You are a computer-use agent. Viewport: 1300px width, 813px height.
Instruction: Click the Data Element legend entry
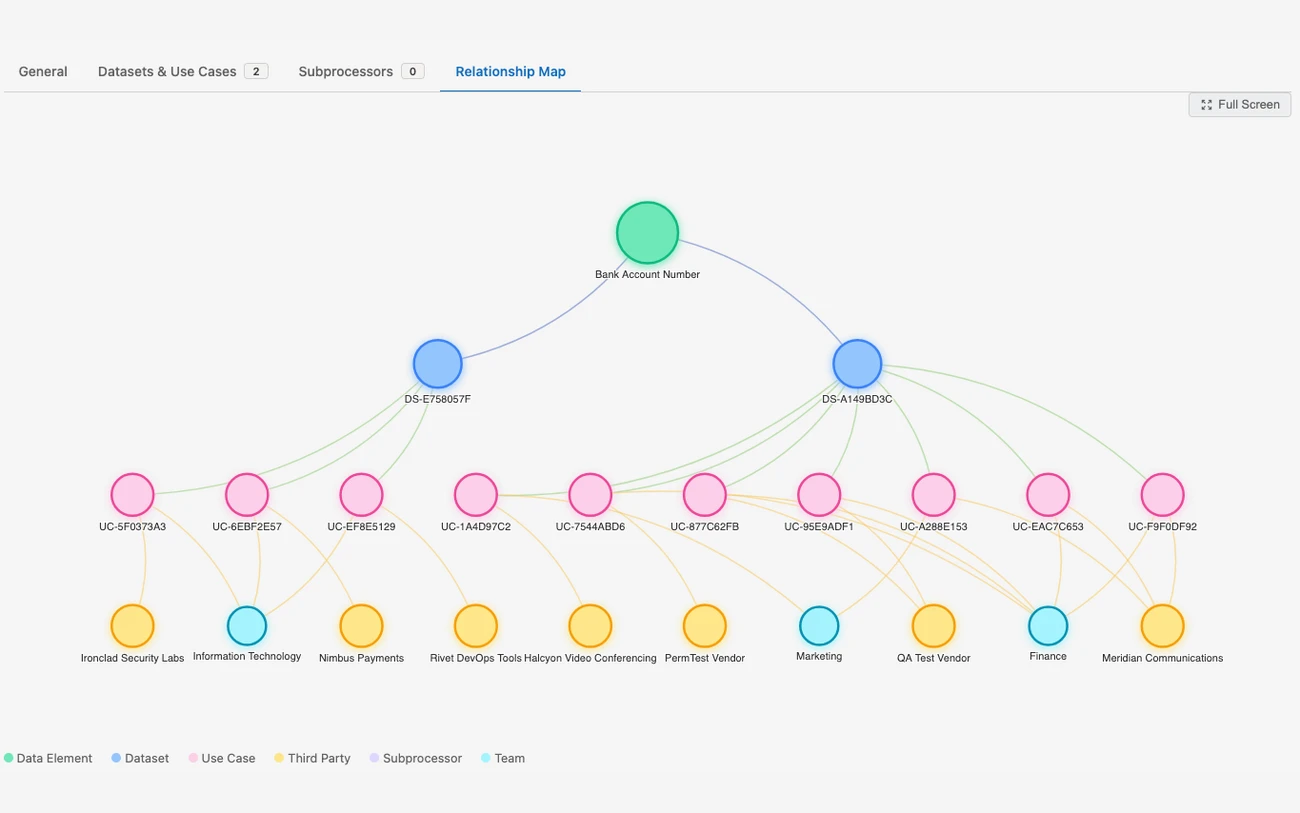48,758
